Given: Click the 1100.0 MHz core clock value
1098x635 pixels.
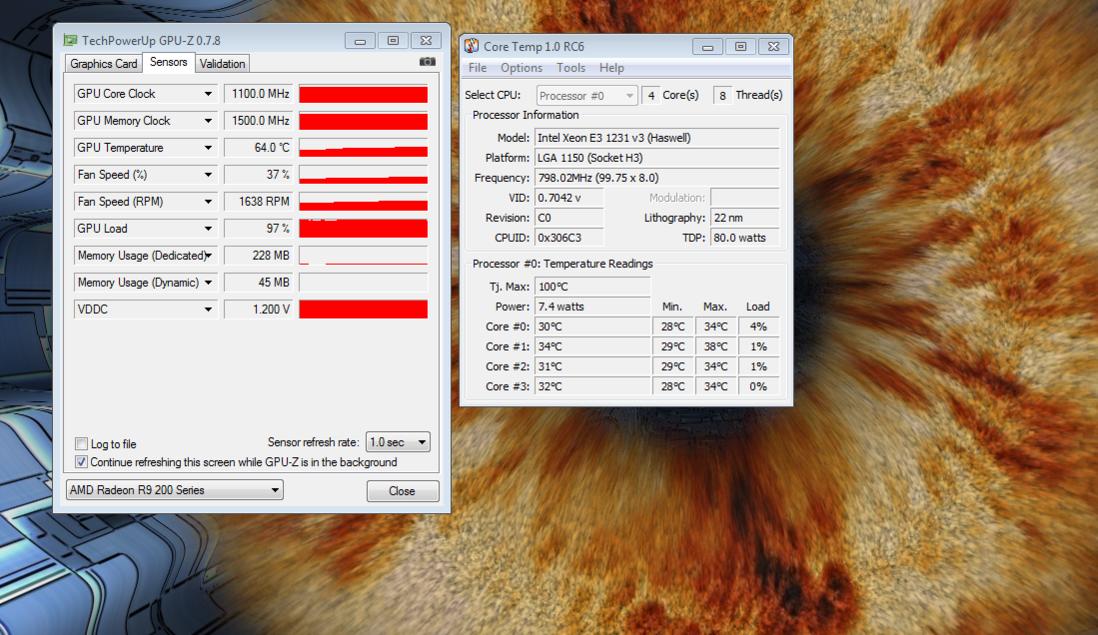Looking at the screenshot, I should pos(258,94).
